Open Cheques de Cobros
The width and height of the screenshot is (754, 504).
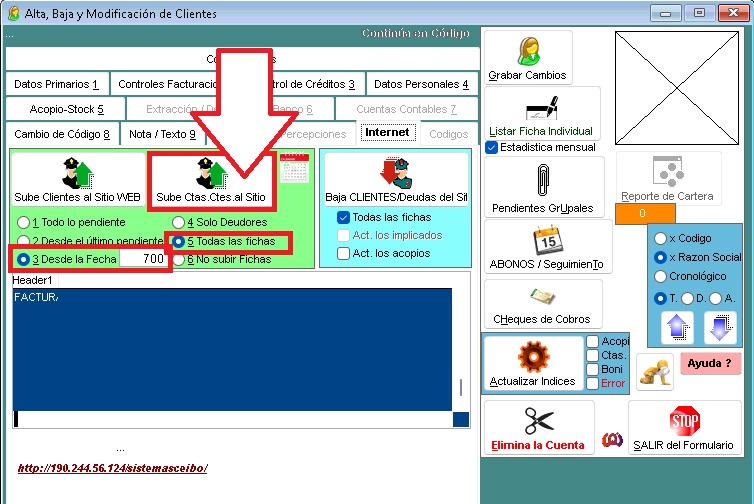[x=543, y=304]
